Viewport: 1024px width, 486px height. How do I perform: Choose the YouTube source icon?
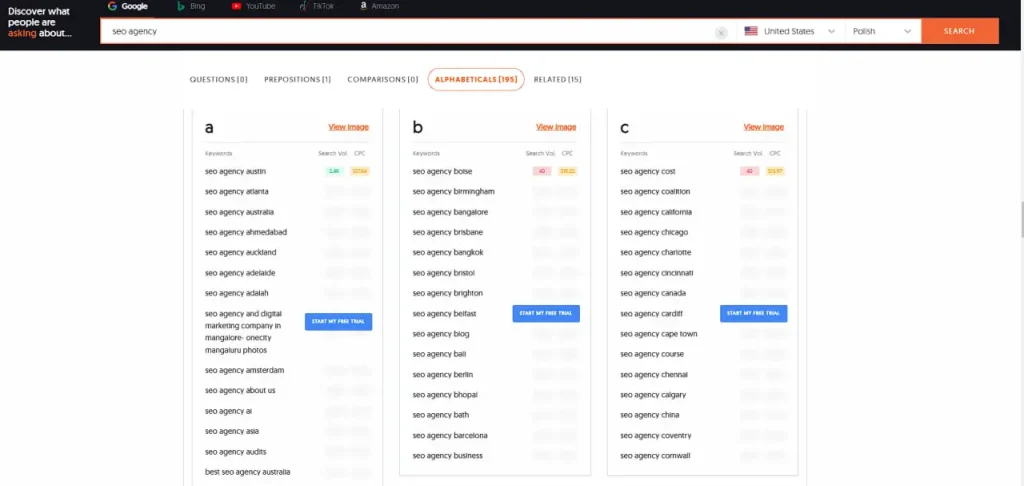pyautogui.click(x=236, y=6)
